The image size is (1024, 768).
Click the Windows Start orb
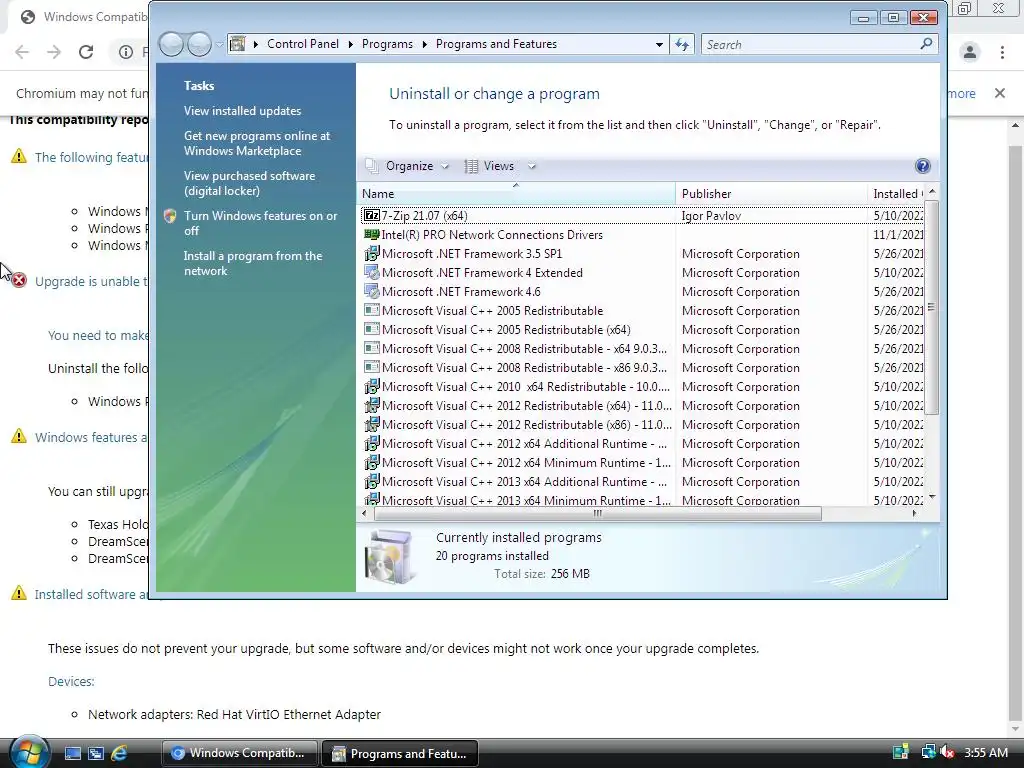click(x=29, y=752)
